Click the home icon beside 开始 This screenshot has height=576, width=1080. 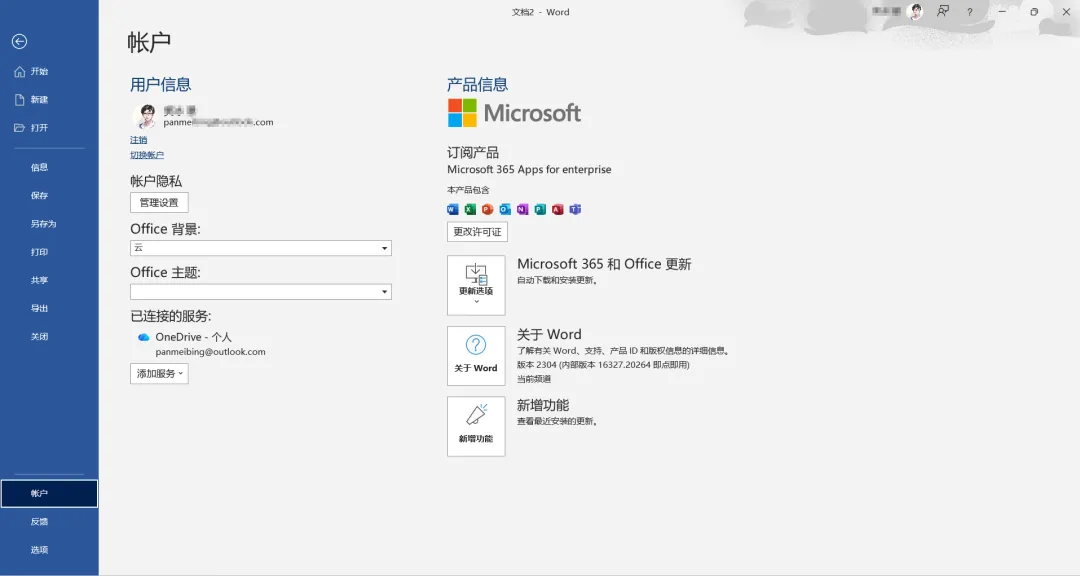tap(19, 72)
